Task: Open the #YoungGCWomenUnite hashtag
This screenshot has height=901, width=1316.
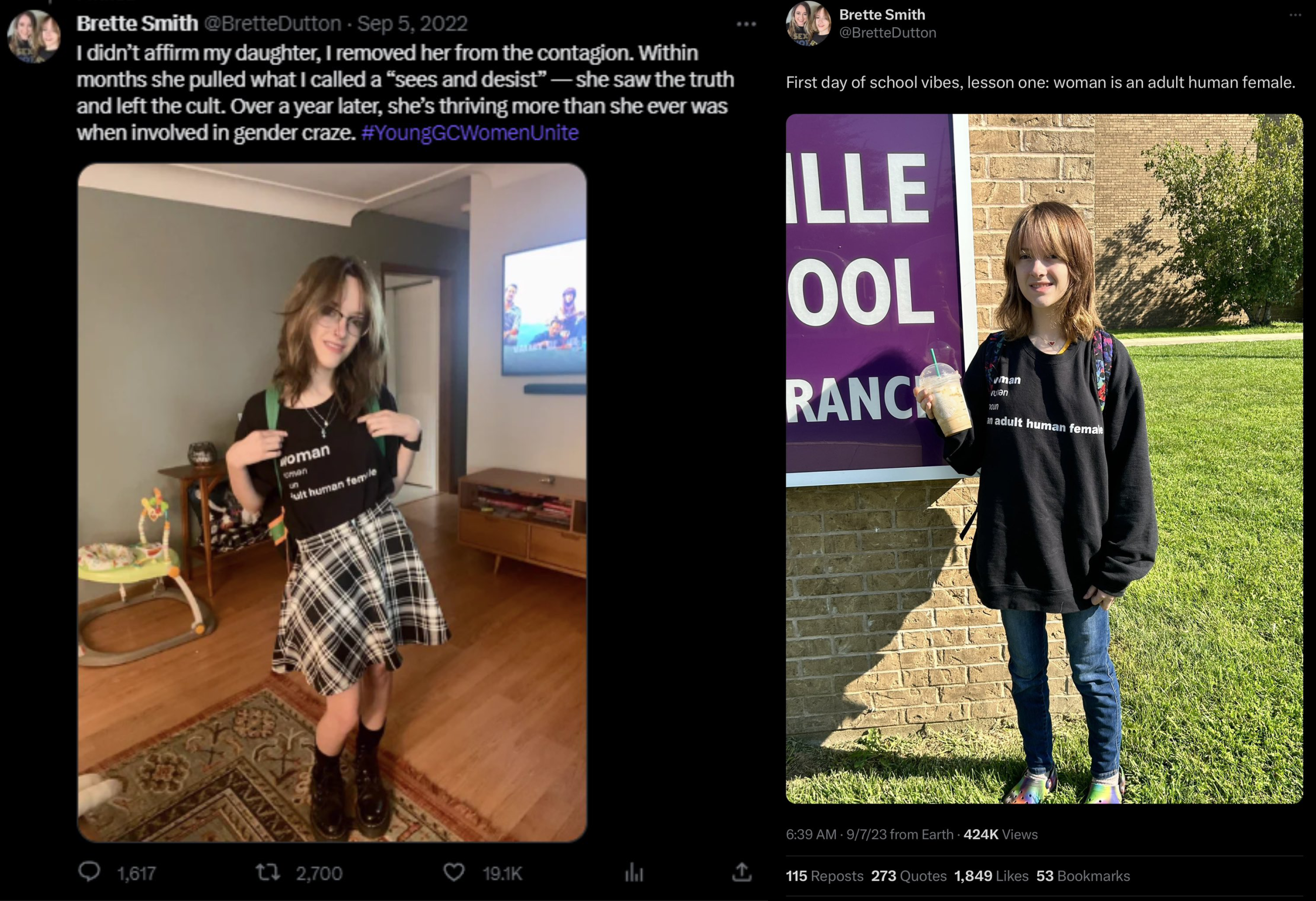Action: [x=470, y=132]
